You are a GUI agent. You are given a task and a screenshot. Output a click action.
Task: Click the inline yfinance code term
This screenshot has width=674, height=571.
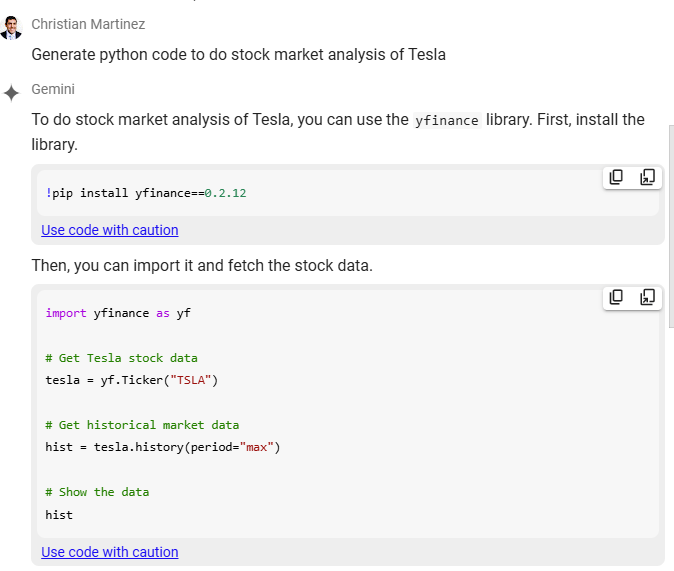447,121
